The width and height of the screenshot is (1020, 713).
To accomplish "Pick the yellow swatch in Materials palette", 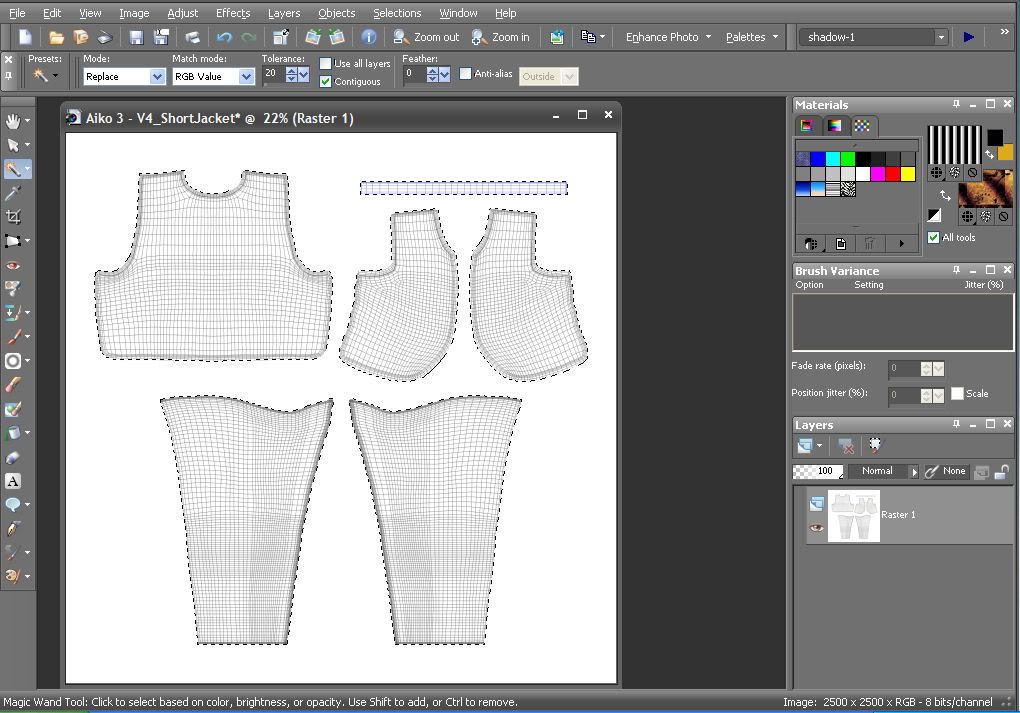I will [x=908, y=174].
